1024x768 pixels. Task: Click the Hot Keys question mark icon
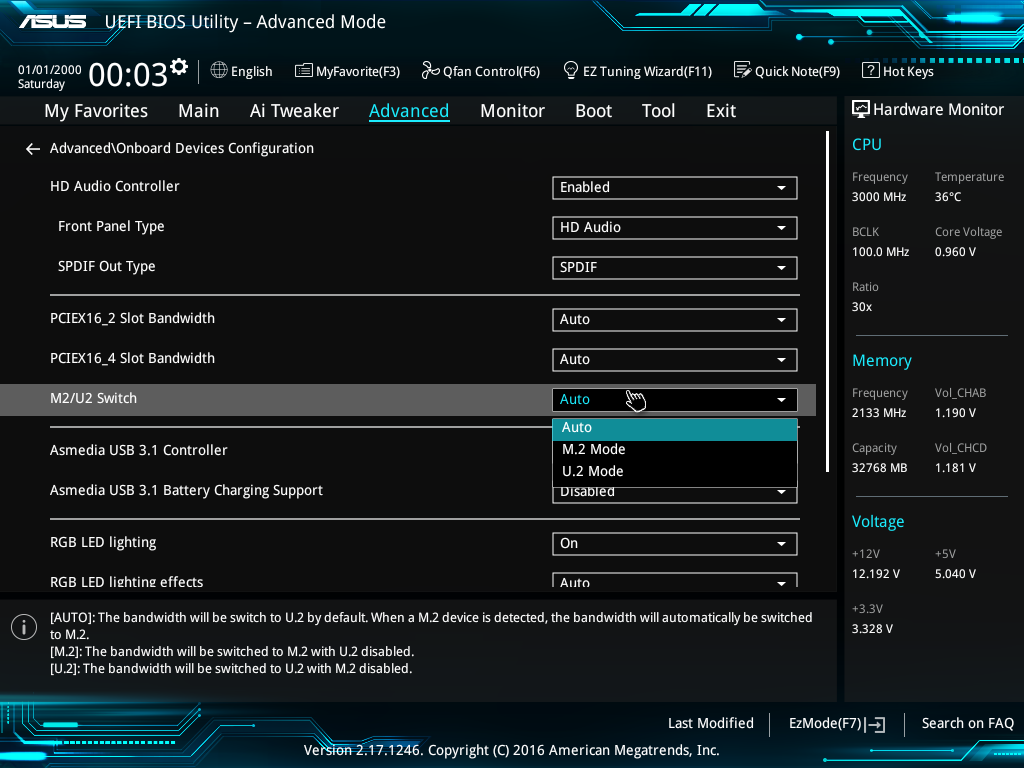pos(871,70)
